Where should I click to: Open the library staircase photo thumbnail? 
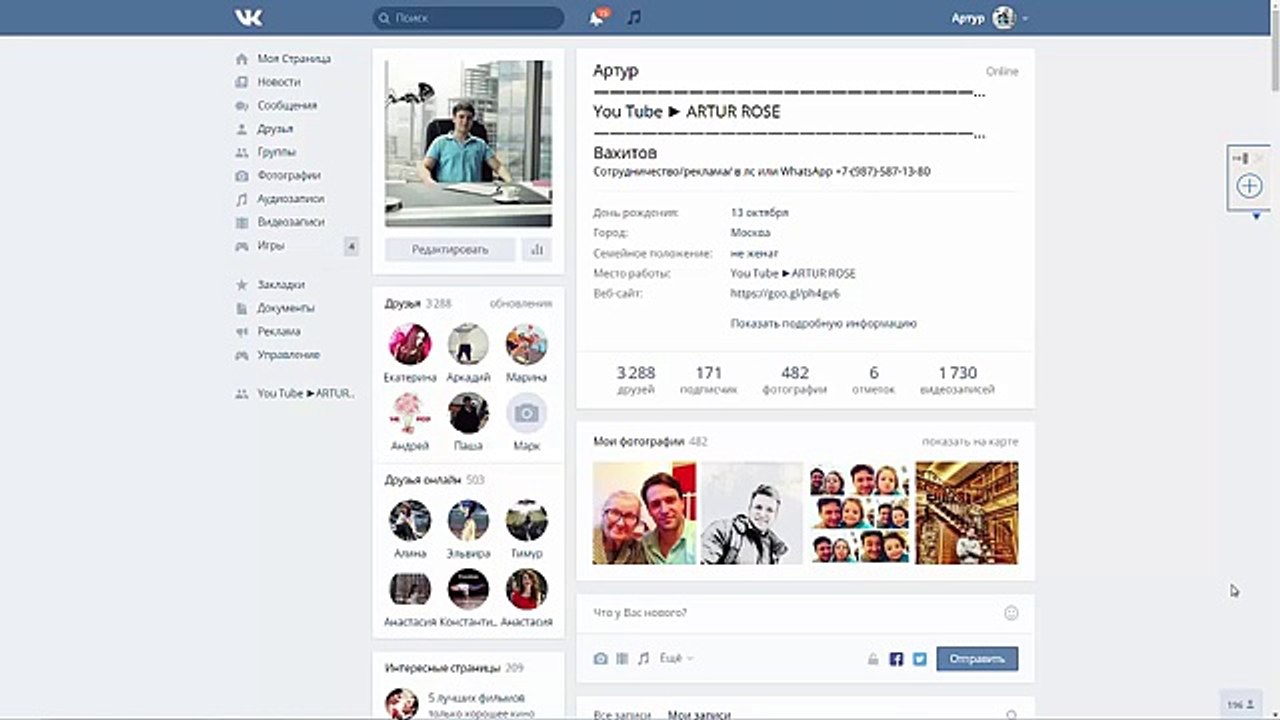pyautogui.click(x=967, y=513)
